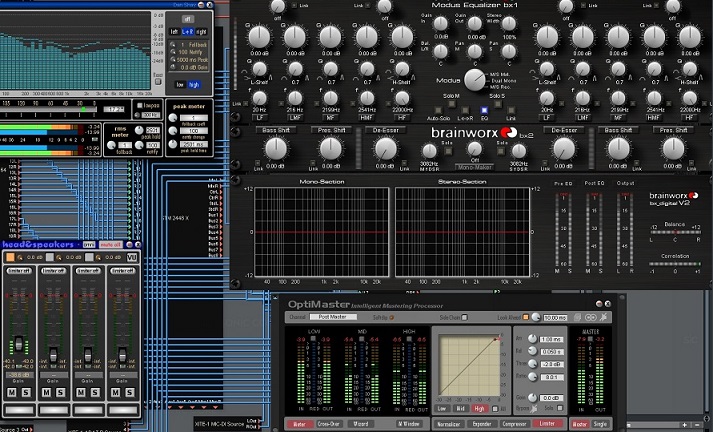This screenshot has width=713, height=432.
Task: Click the rms meter fallback knob
Action: (111, 145)
